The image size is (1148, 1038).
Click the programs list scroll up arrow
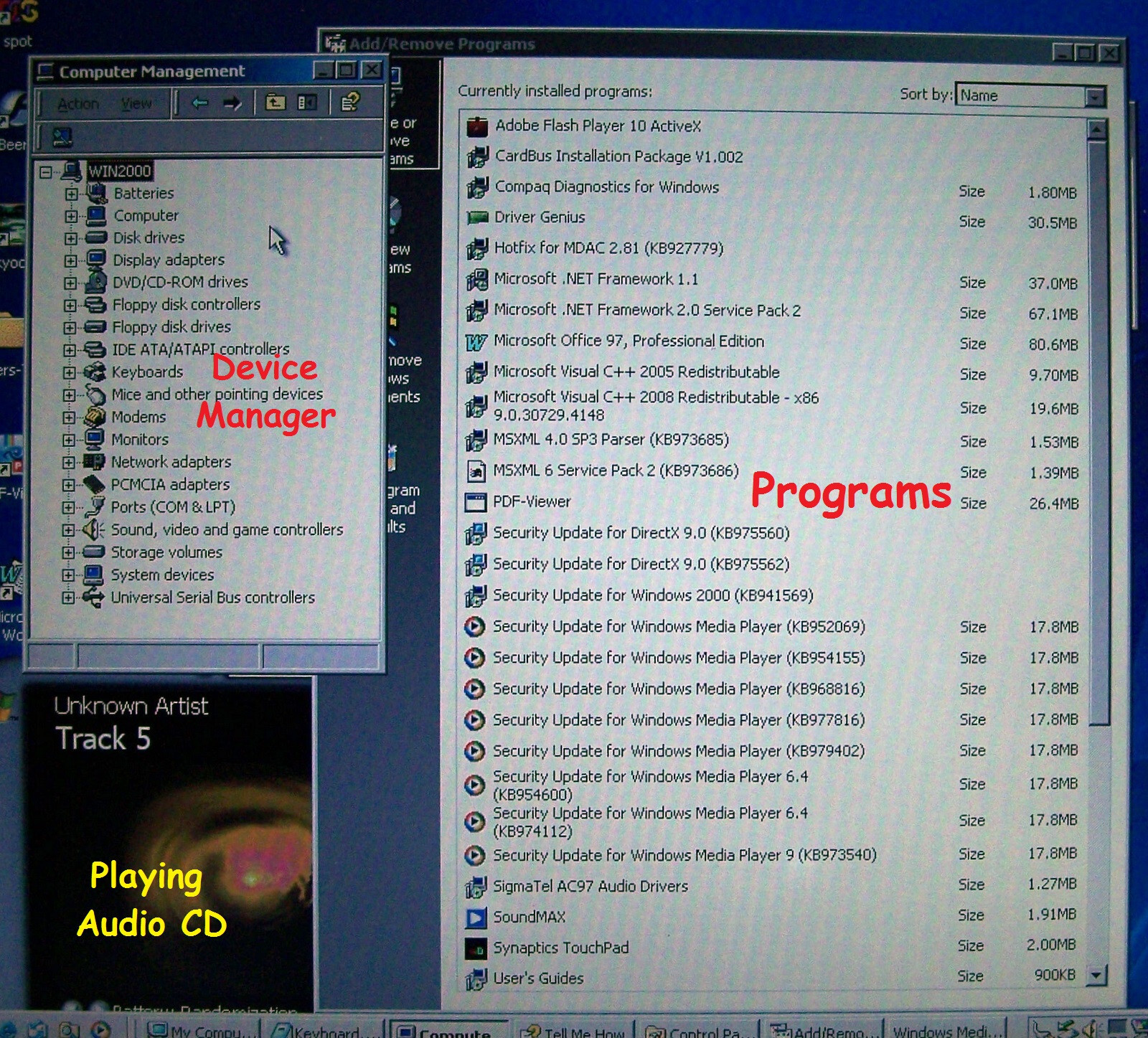click(1096, 130)
